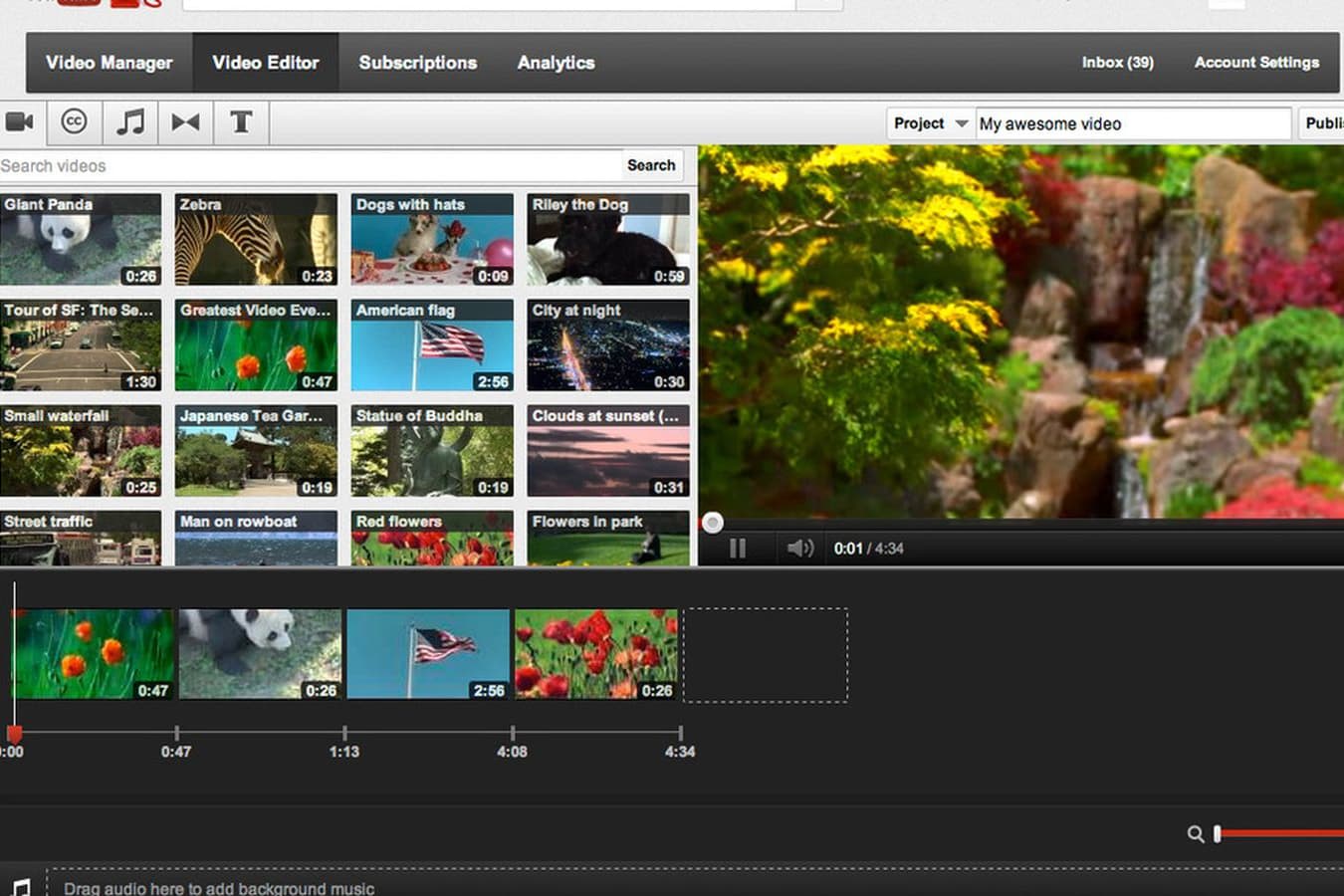Open the music note audio tab
1344x896 pixels.
130,122
